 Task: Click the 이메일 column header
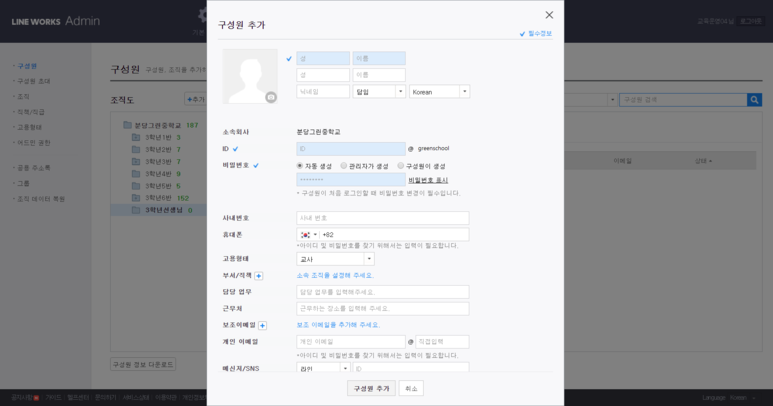(x=622, y=161)
